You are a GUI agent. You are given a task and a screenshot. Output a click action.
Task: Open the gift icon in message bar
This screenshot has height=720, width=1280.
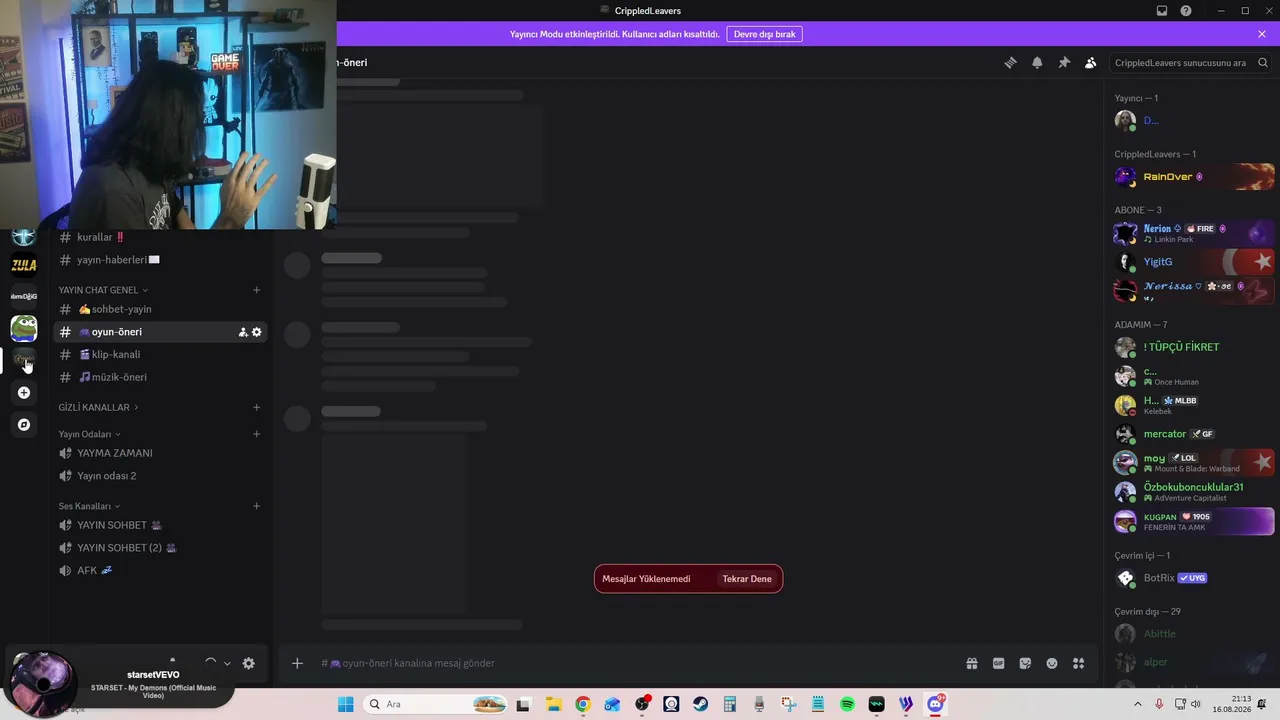tap(971, 663)
